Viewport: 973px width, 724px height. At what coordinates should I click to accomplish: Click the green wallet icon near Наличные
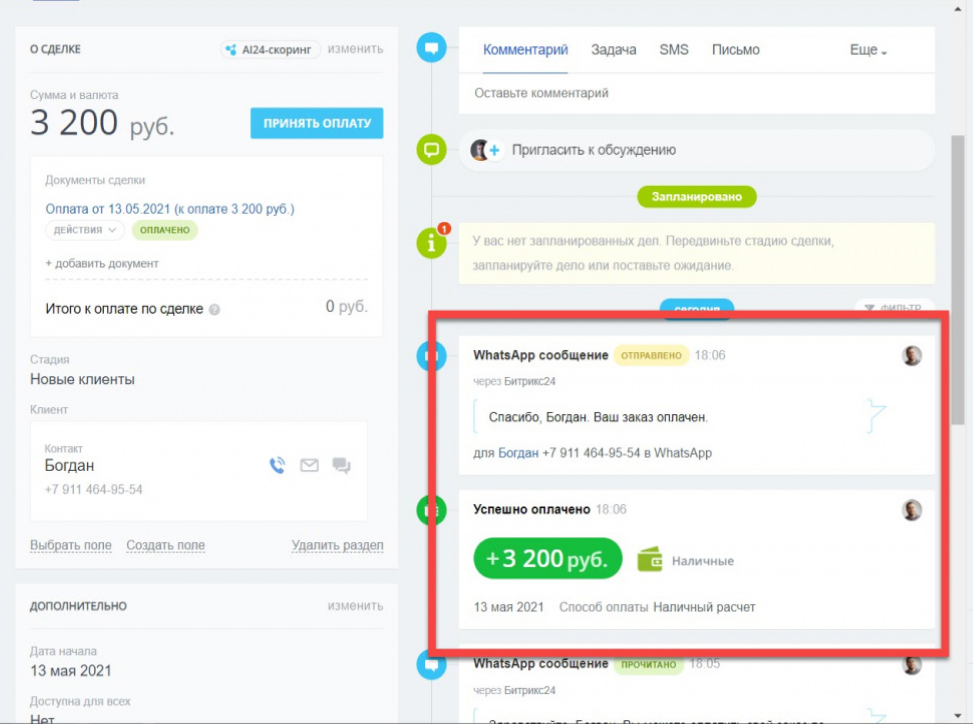click(650, 560)
